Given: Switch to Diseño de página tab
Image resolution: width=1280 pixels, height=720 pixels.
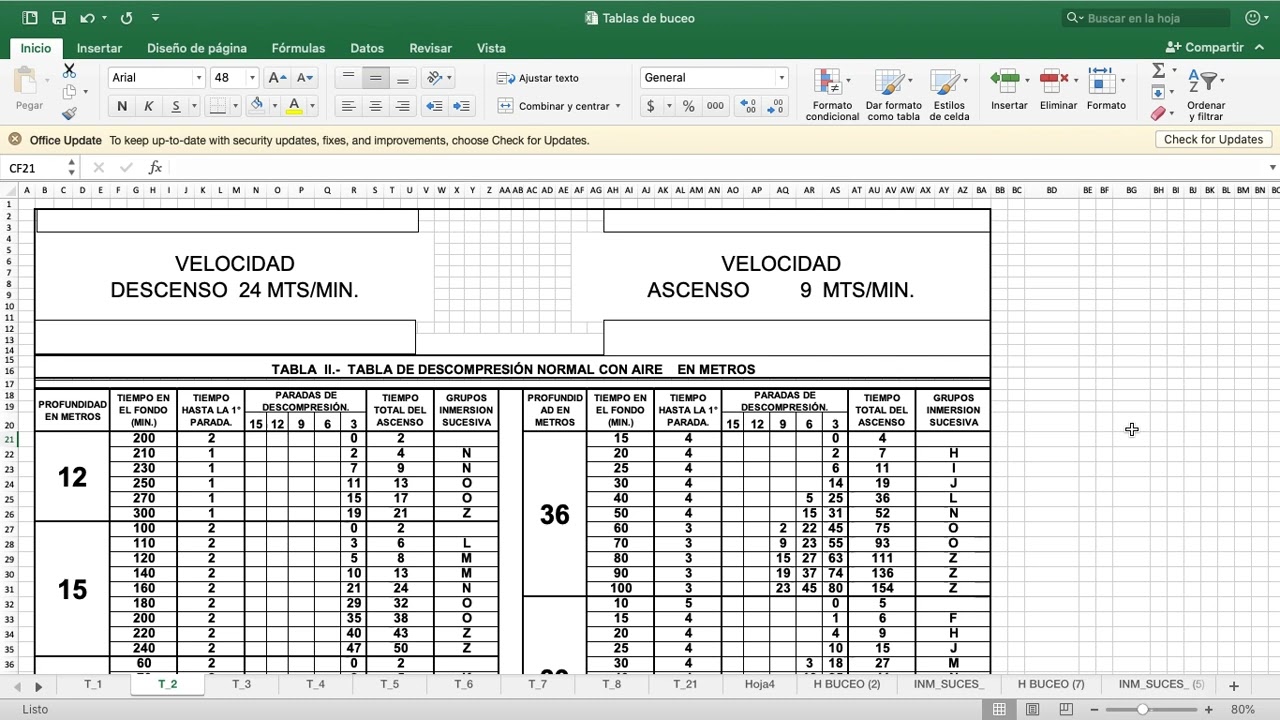Looking at the screenshot, I should [x=197, y=48].
